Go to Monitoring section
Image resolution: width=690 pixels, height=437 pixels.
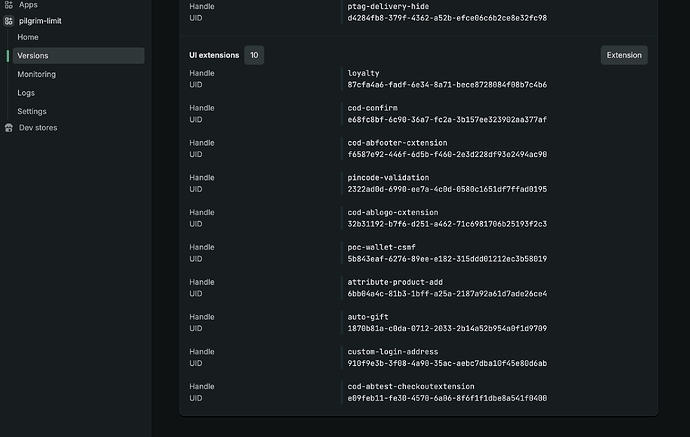pyautogui.click(x=36, y=74)
